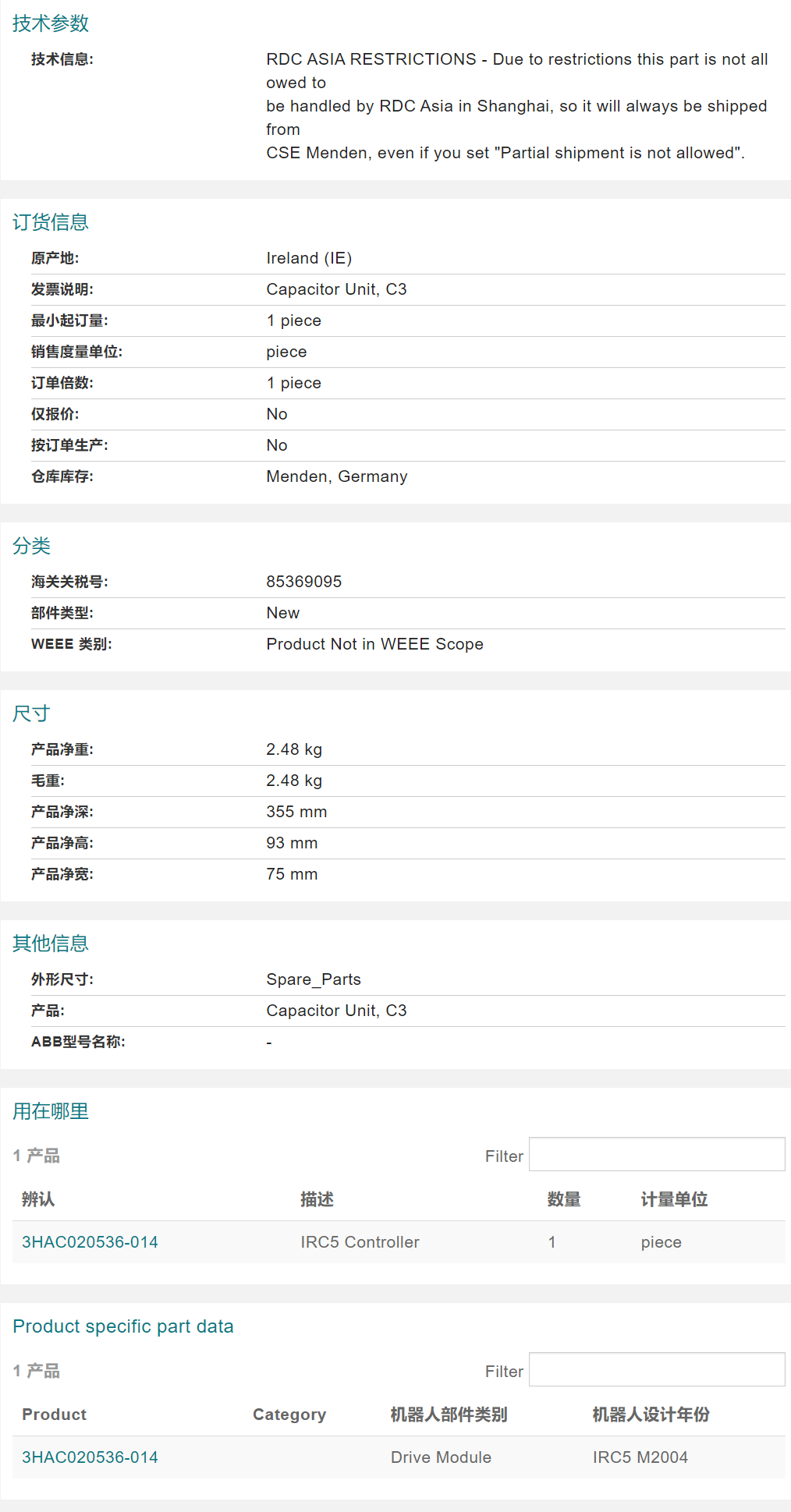The height and width of the screenshot is (1512, 791).
Task: Click the customs tariff number 85369095
Action: (303, 582)
